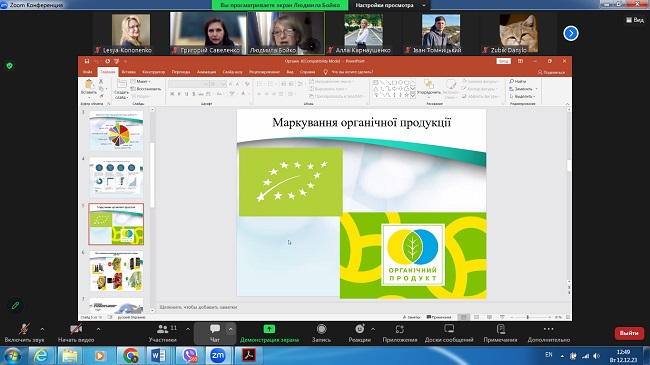Screen dimensions: 650x365
Task: Switch to Слайд-шоу ribbon tab
Action: point(233,72)
